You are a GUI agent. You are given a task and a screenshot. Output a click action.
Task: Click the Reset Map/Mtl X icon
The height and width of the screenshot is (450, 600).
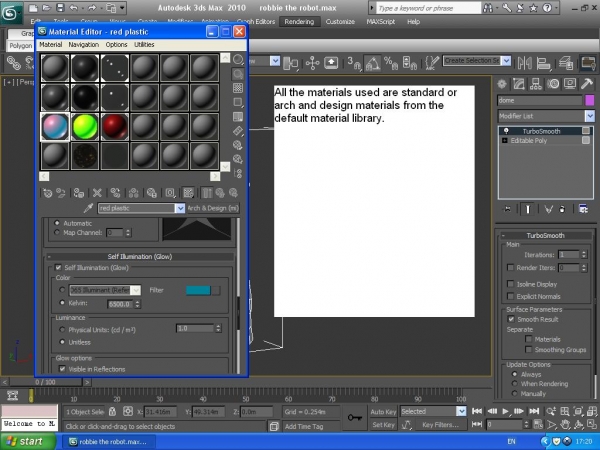tap(97, 193)
